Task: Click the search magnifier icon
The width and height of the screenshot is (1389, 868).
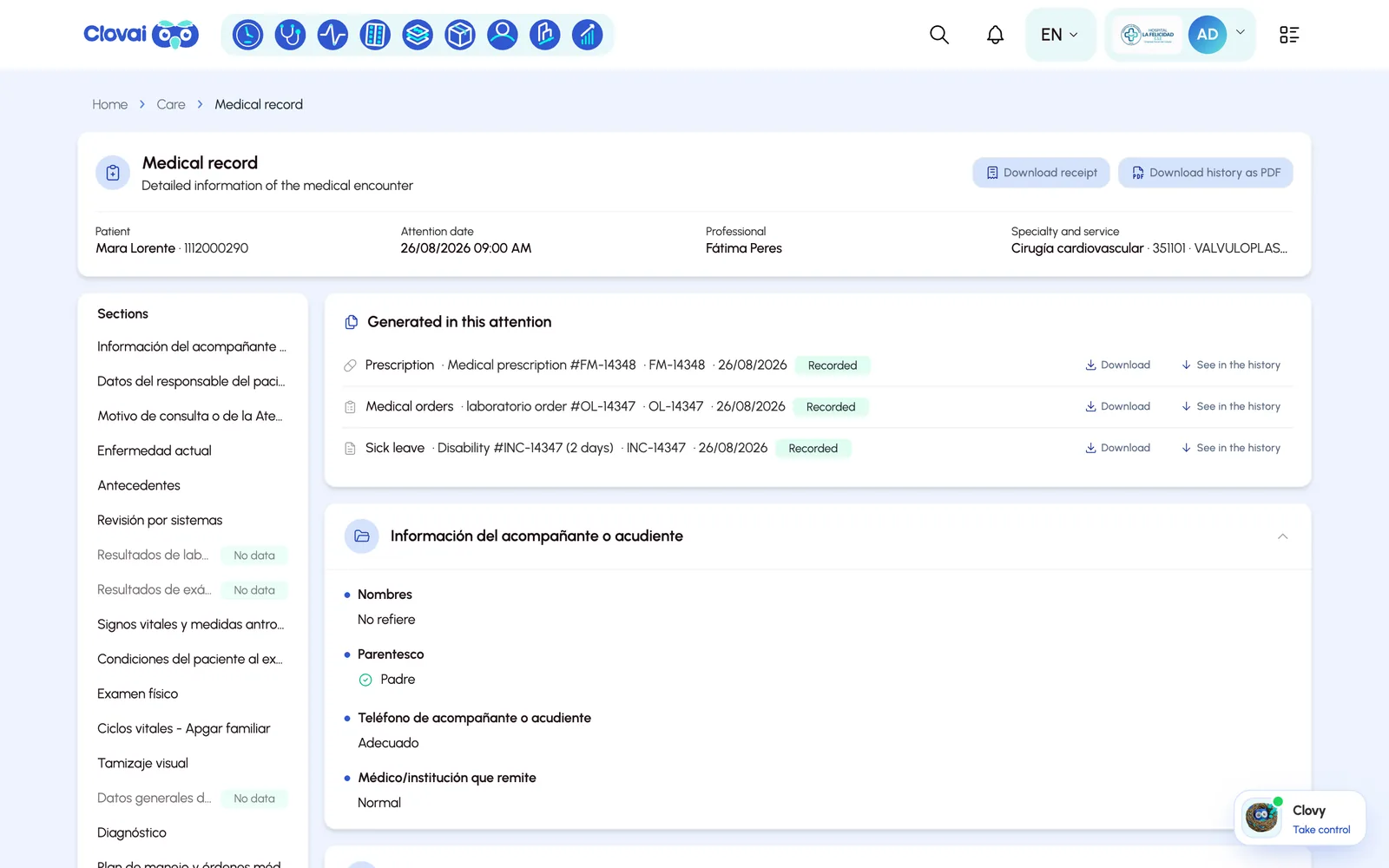Action: click(x=939, y=35)
